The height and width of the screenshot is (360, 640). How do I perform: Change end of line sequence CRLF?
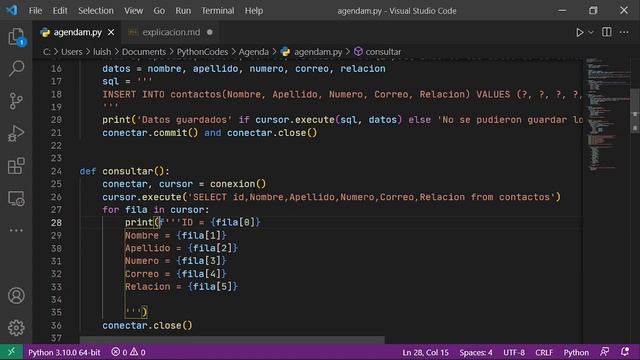tap(544, 352)
